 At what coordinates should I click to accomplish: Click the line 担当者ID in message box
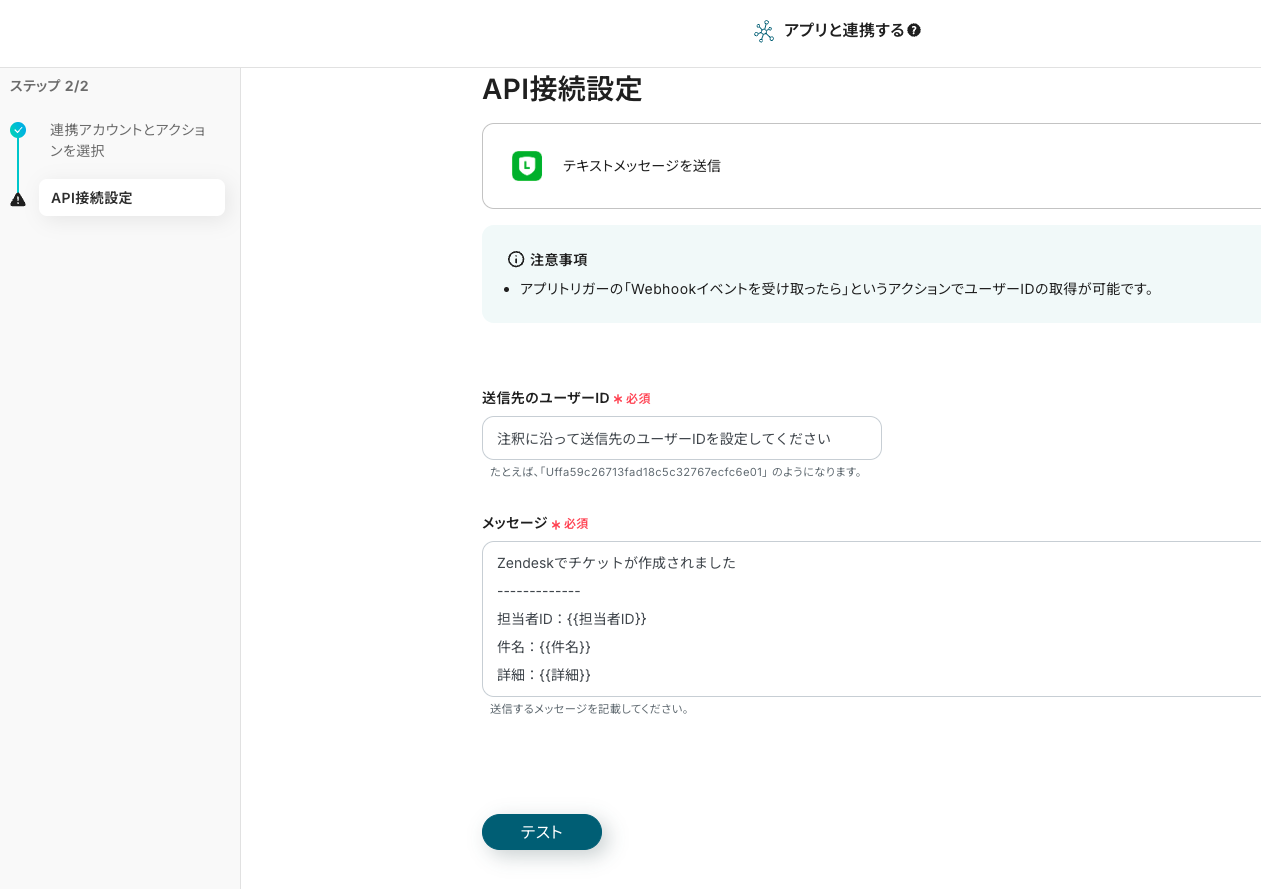tap(572, 619)
